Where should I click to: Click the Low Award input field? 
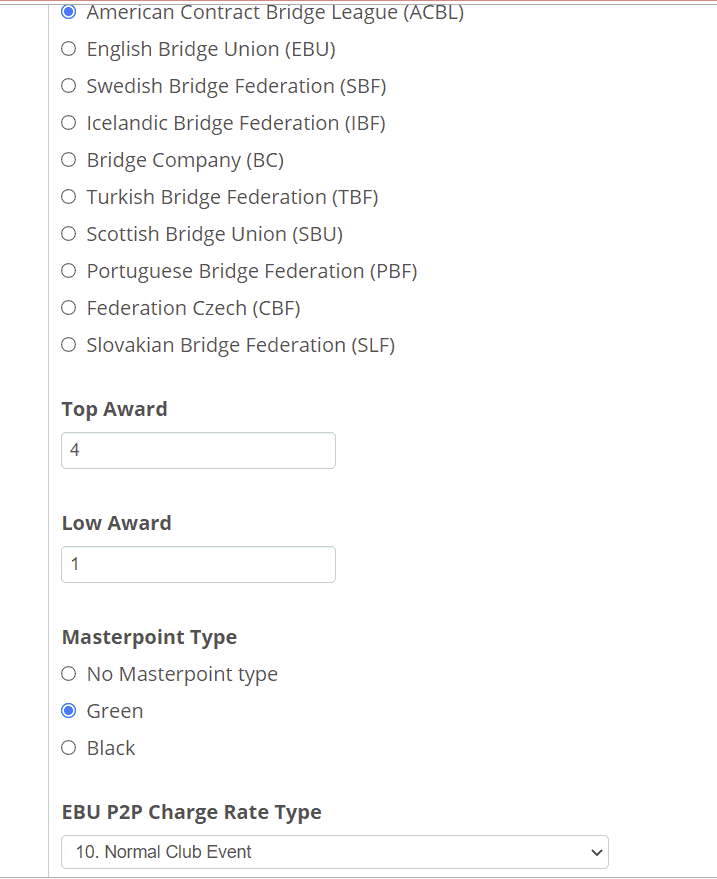coord(198,565)
